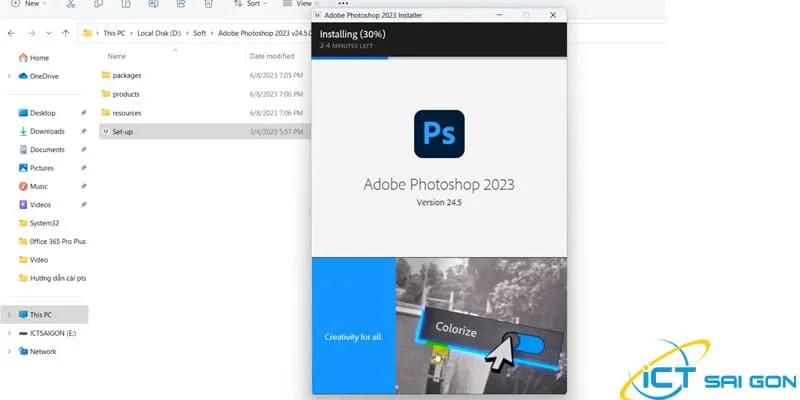This screenshot has height=400, width=800.
Task: Click the Forward navigation arrow
Action: click(31, 33)
